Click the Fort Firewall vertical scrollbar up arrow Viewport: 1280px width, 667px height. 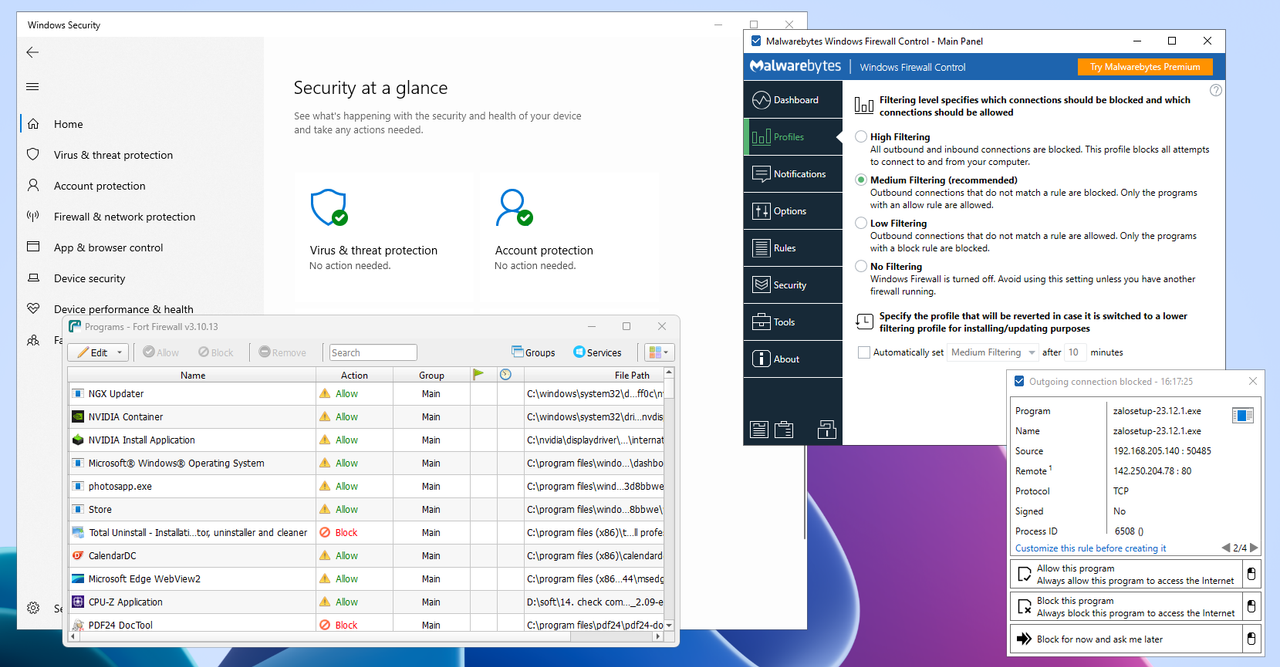[670, 374]
